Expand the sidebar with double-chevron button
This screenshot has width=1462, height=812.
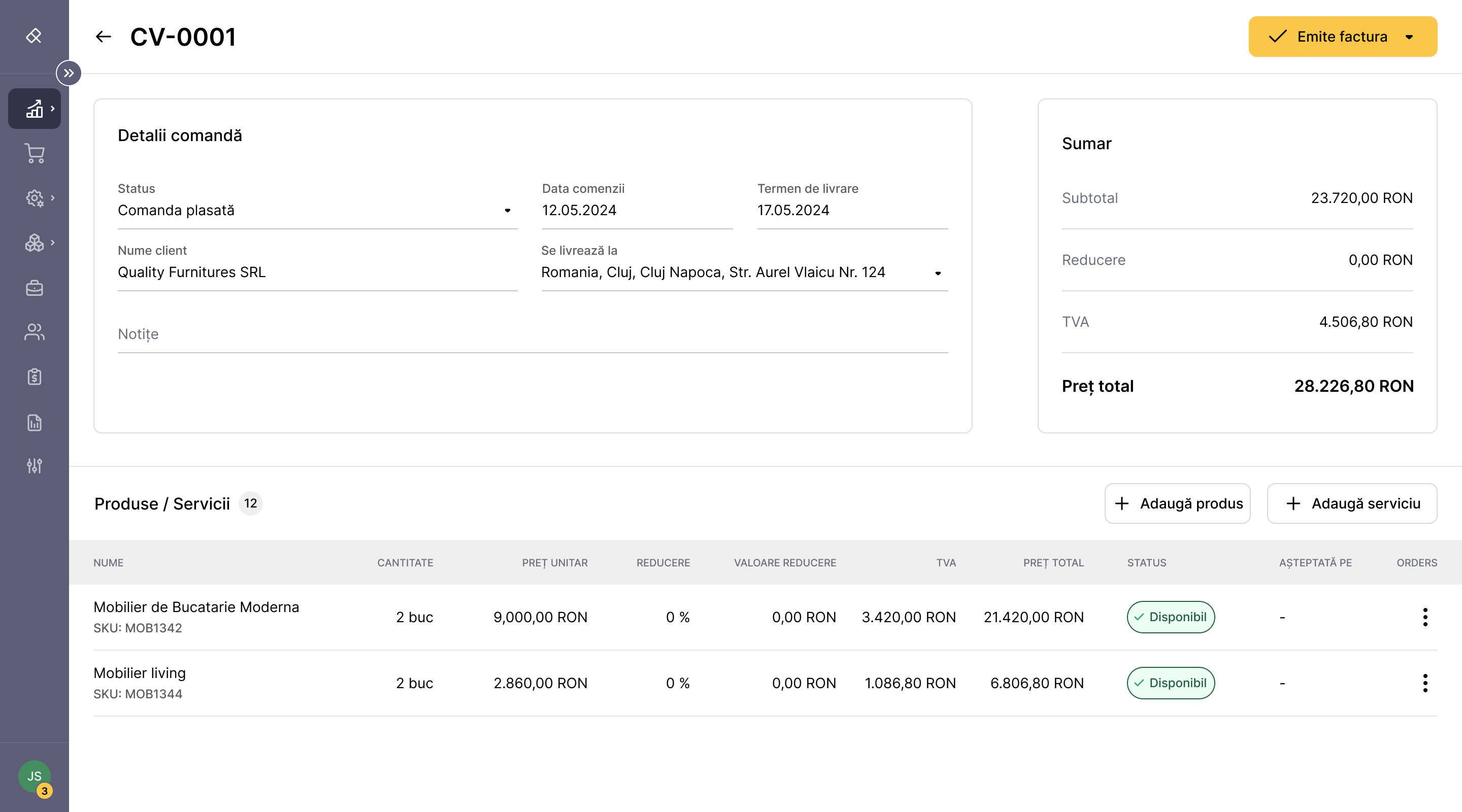[69, 73]
